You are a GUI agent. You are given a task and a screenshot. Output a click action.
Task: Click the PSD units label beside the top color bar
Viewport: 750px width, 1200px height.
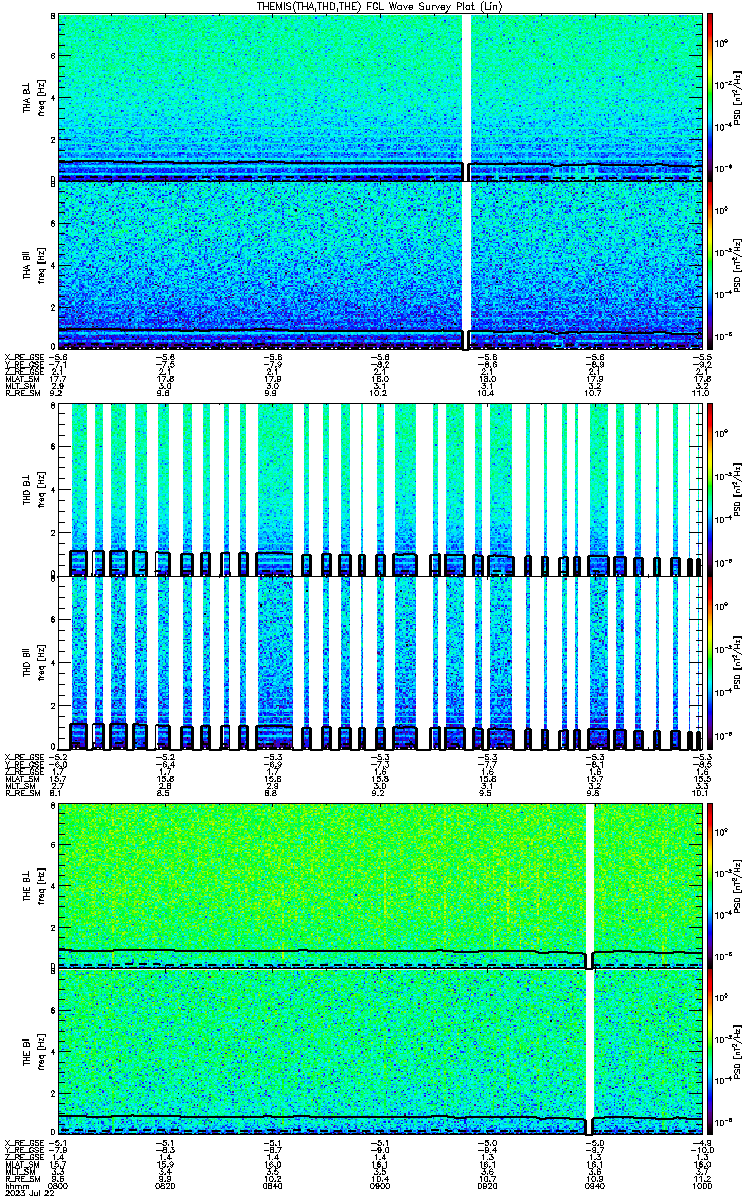tap(735, 97)
